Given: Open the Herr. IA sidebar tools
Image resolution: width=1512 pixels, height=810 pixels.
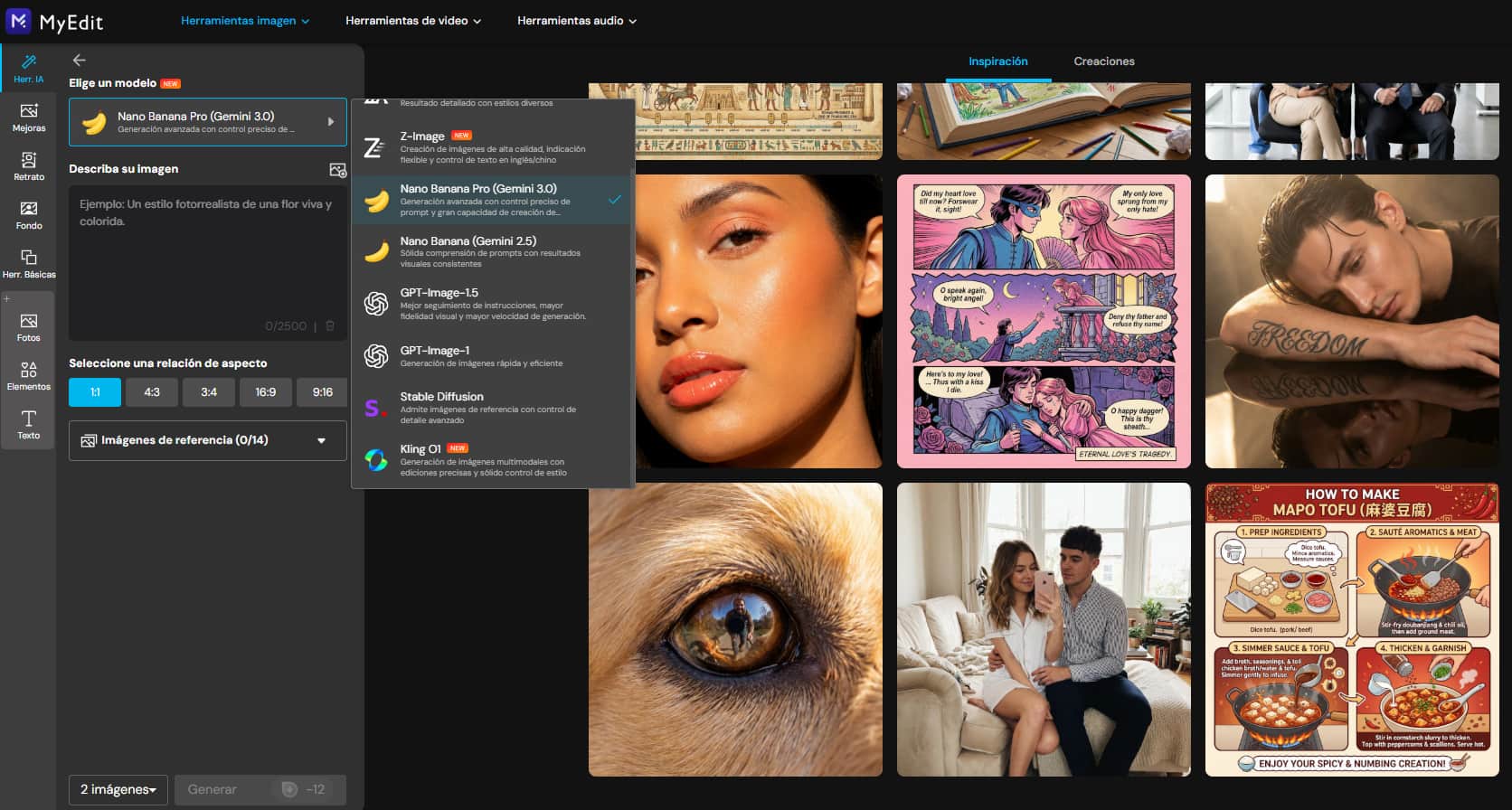Looking at the screenshot, I should (28, 69).
